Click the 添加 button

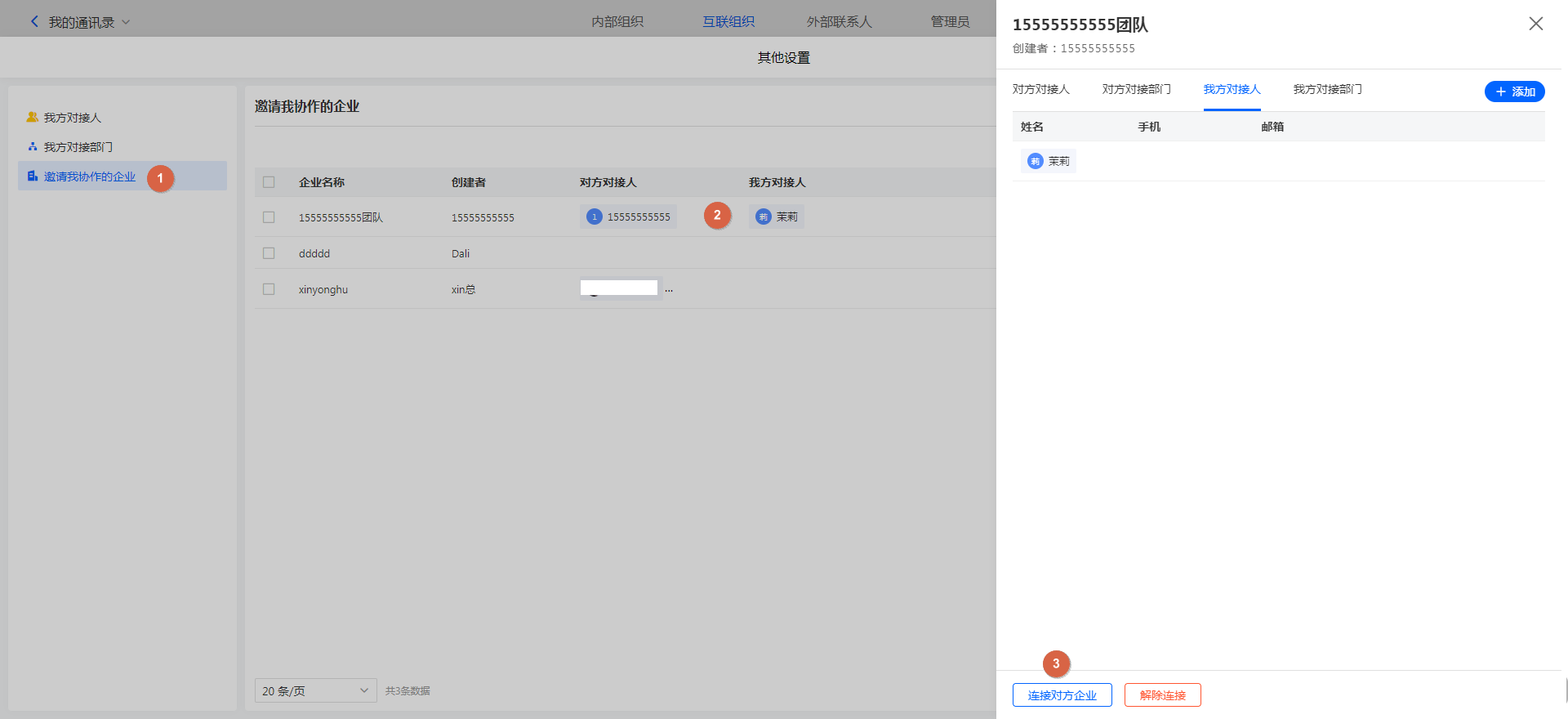1514,92
